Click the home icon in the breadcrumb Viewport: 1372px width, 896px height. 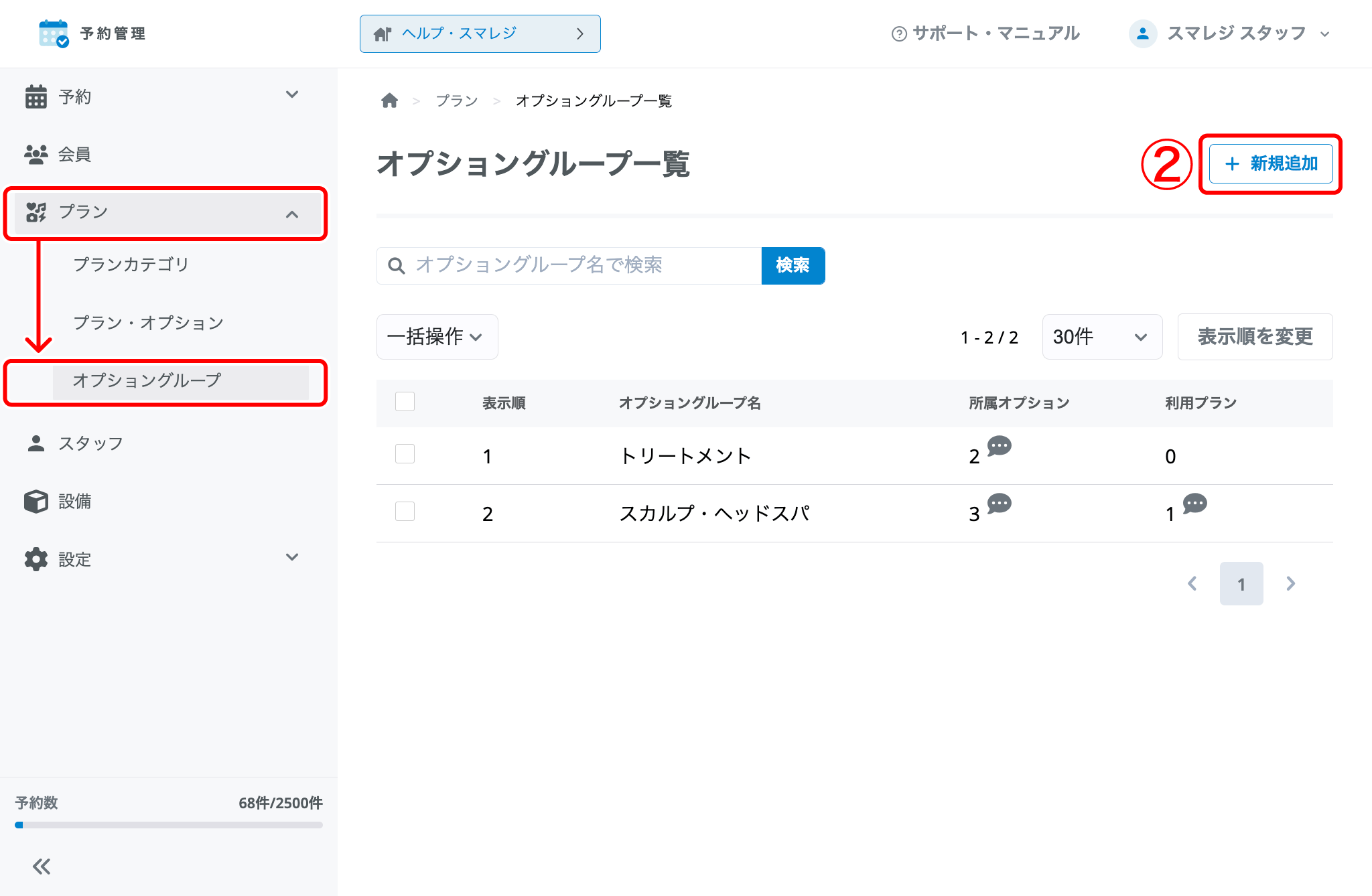[x=389, y=100]
